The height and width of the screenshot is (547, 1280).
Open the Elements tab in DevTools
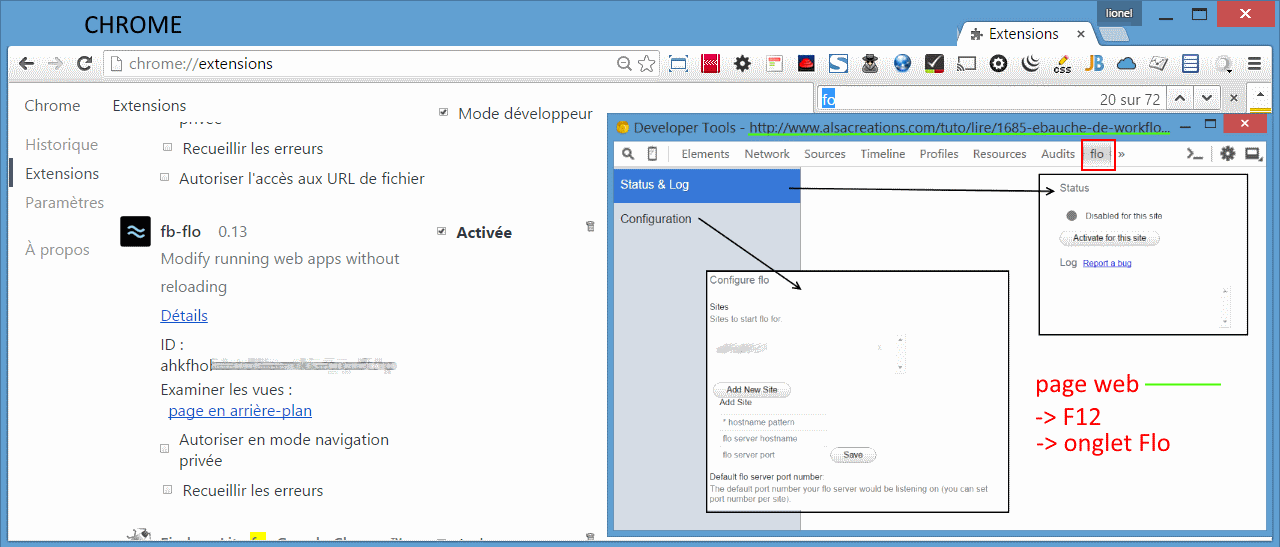[705, 154]
